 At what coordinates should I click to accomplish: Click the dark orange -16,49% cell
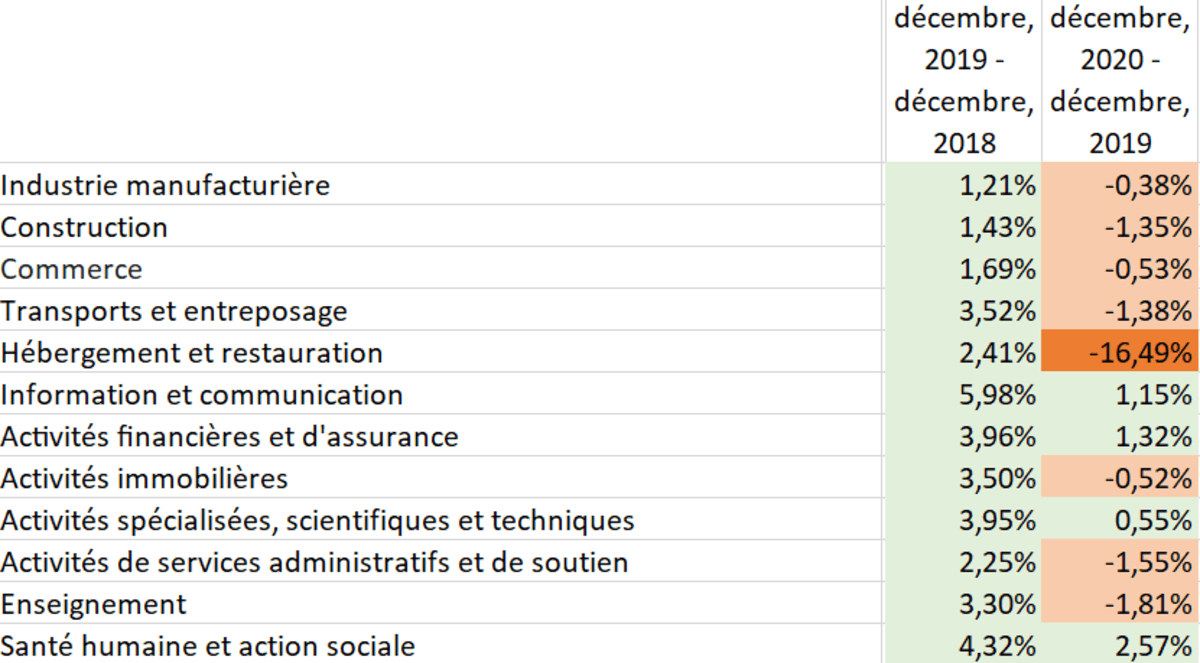pyautogui.click(x=1120, y=353)
